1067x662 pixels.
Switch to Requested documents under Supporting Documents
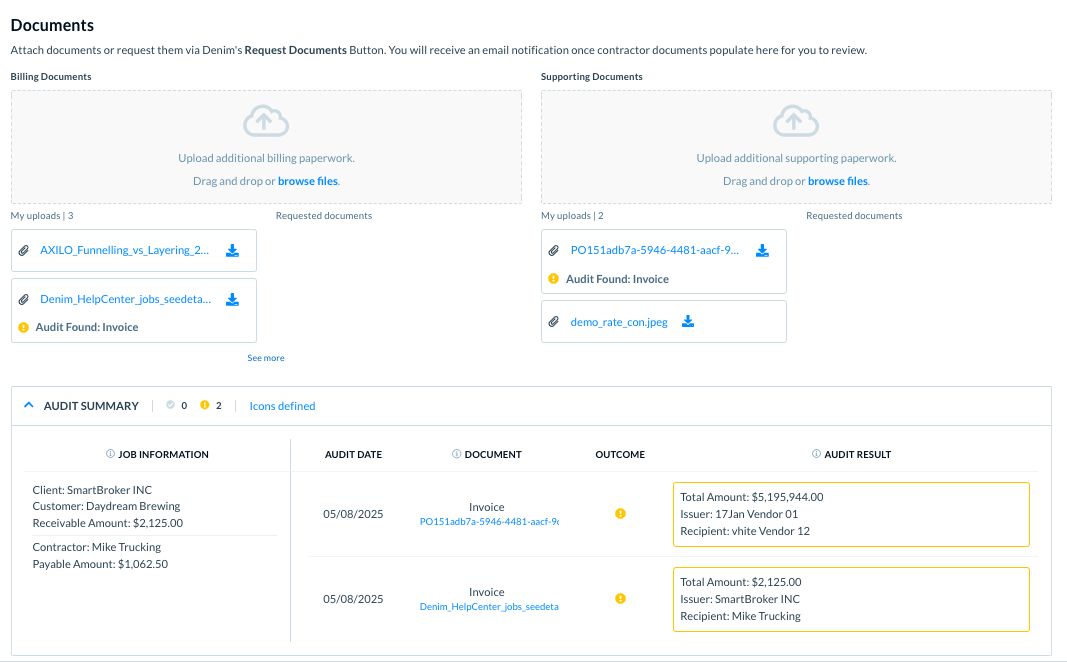coord(854,216)
